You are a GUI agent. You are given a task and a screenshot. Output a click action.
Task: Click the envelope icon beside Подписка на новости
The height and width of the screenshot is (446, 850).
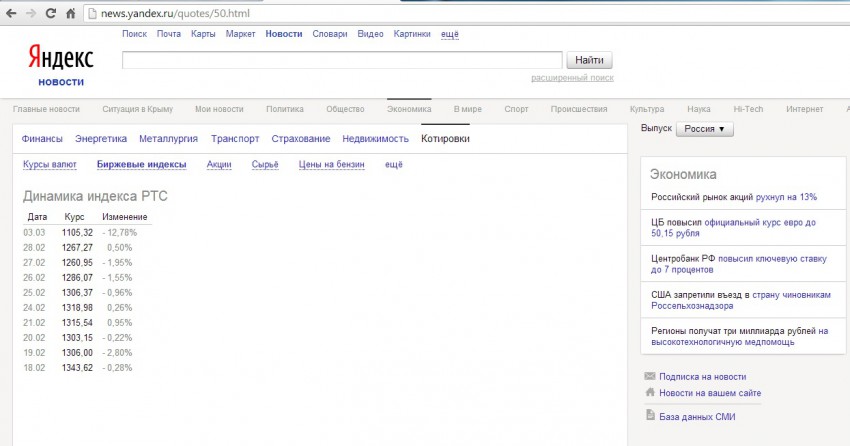coord(650,377)
